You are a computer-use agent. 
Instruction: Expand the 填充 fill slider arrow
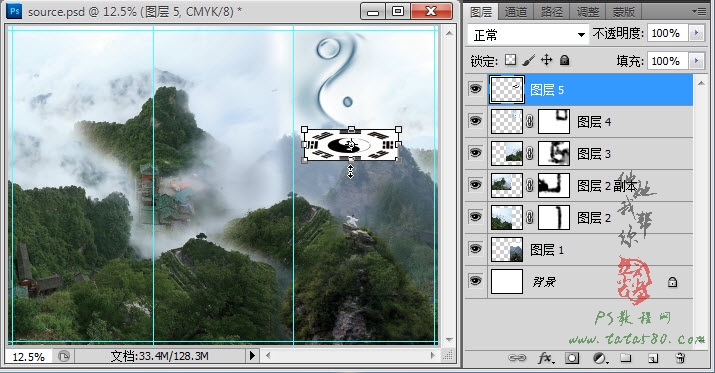696,61
